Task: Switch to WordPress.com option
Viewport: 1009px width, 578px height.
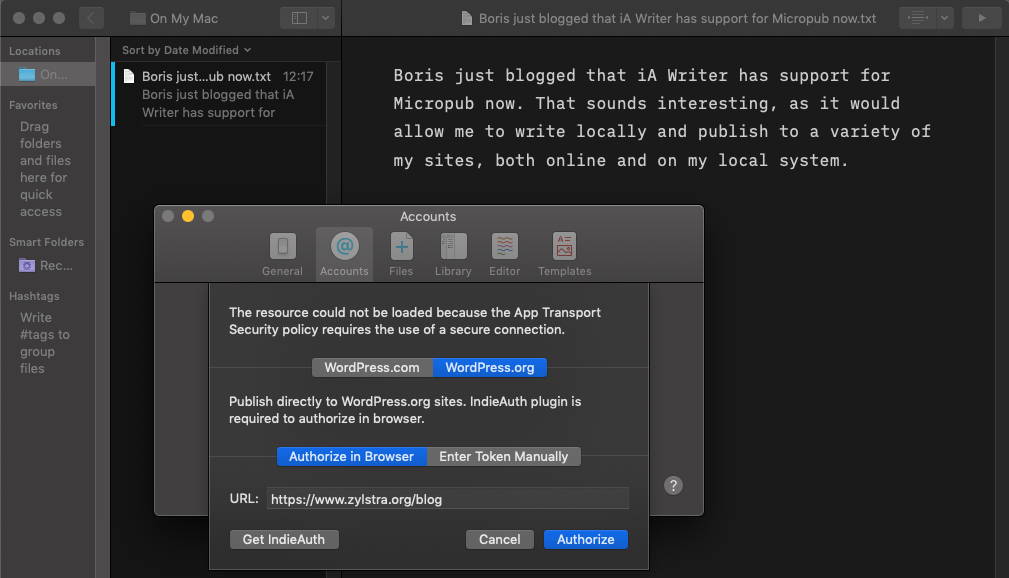Action: point(372,368)
